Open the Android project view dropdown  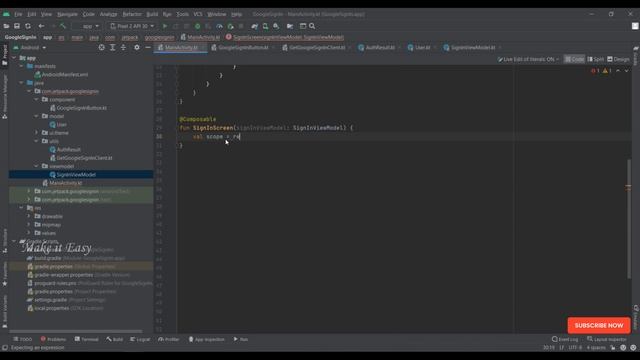[29, 47]
